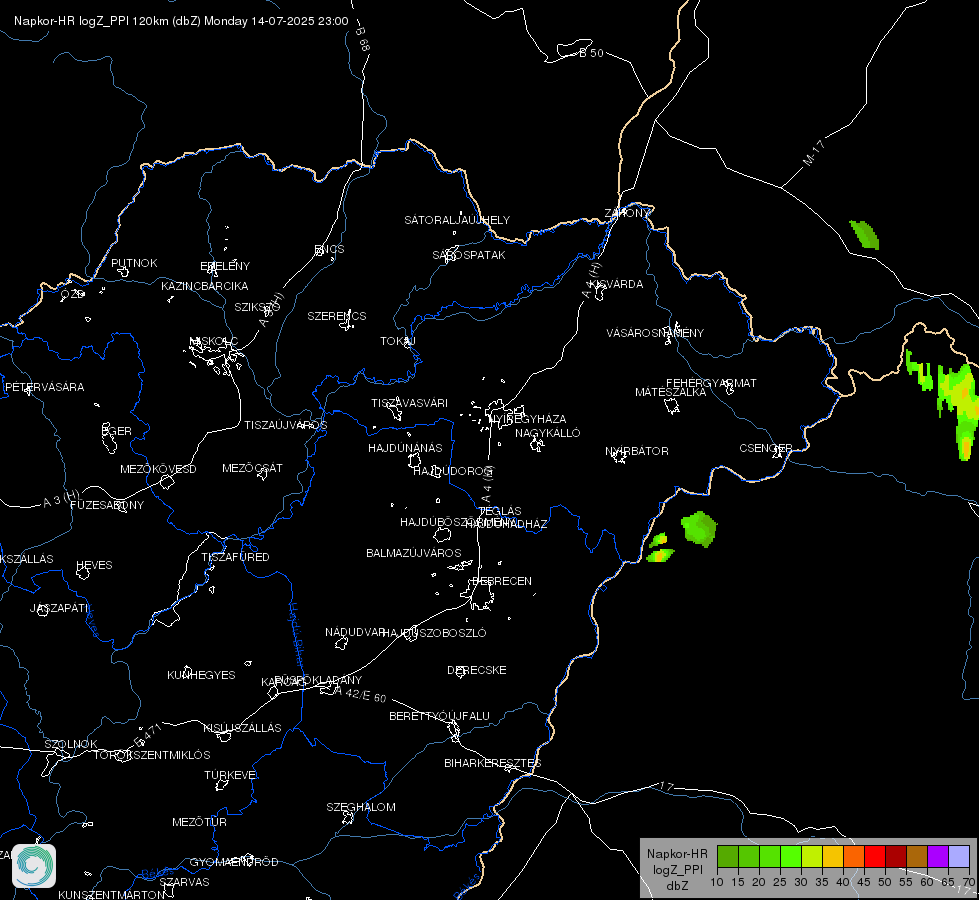Click the SZARVAS town label
979x900 pixels.
(184, 882)
